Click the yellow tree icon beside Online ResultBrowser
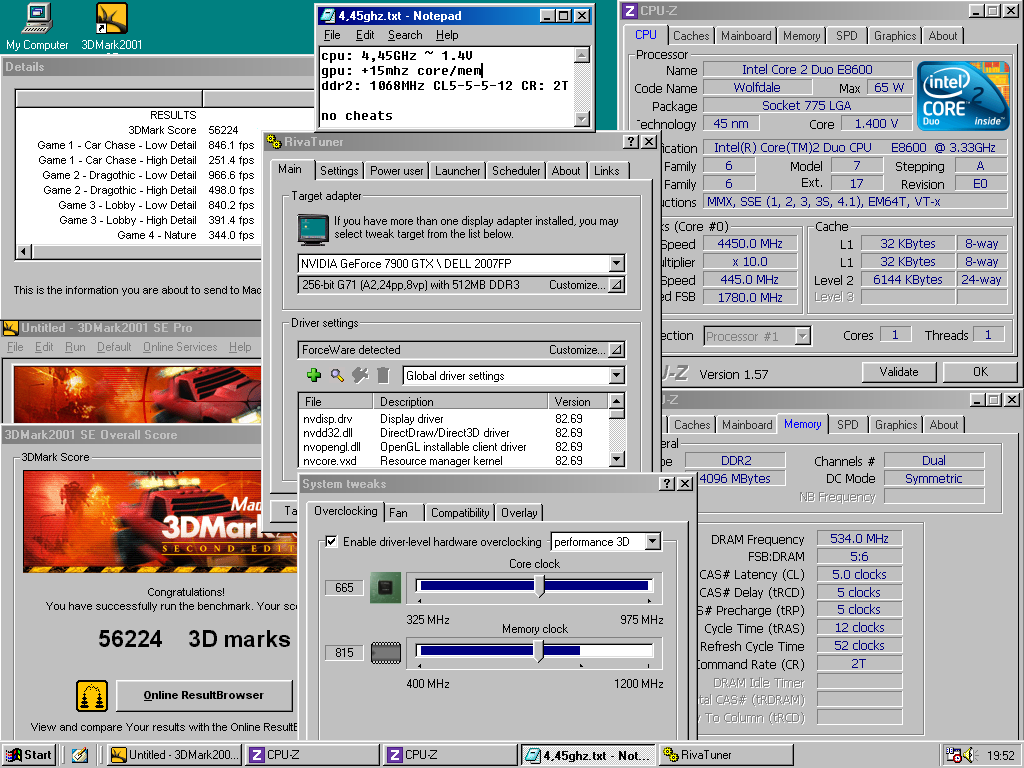 pyautogui.click(x=91, y=696)
